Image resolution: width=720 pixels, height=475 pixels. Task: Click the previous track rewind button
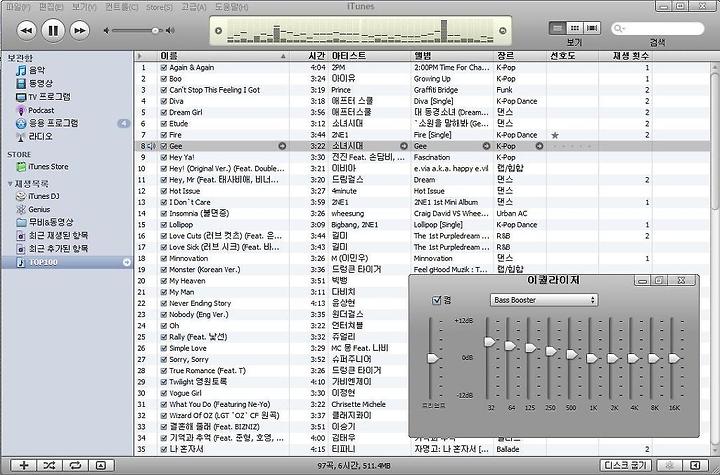click(27, 31)
